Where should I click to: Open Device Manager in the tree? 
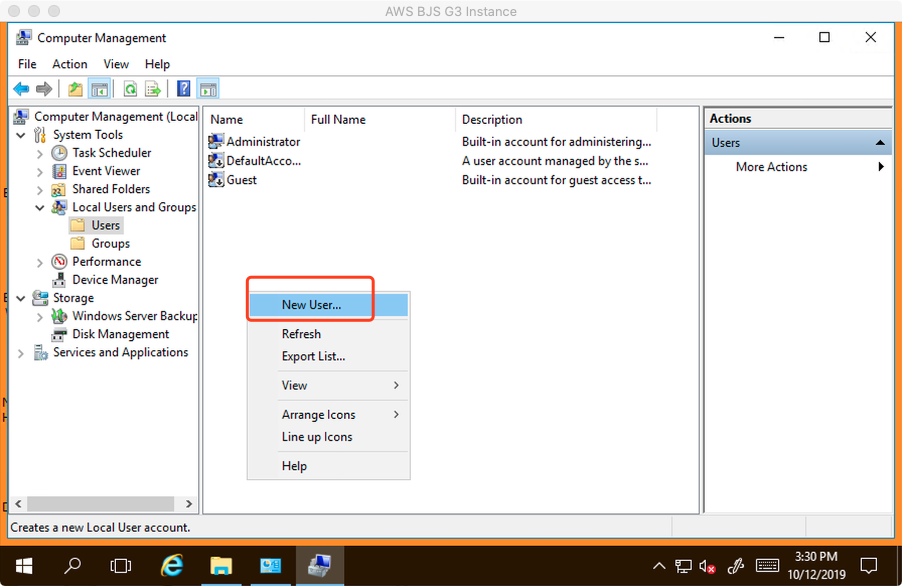pyautogui.click(x=115, y=280)
